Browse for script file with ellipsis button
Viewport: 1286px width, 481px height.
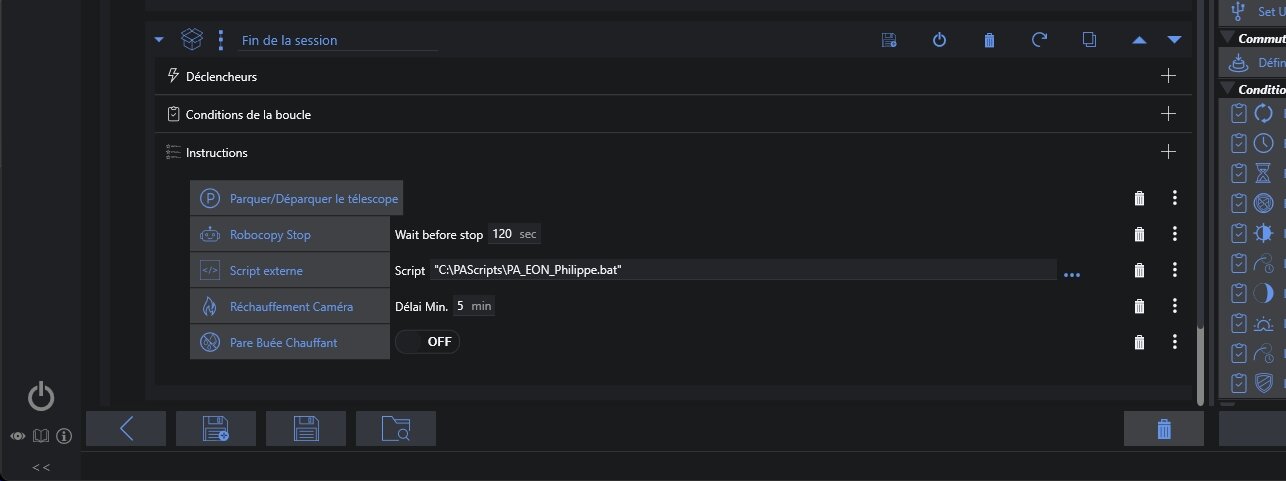pos(1072,273)
